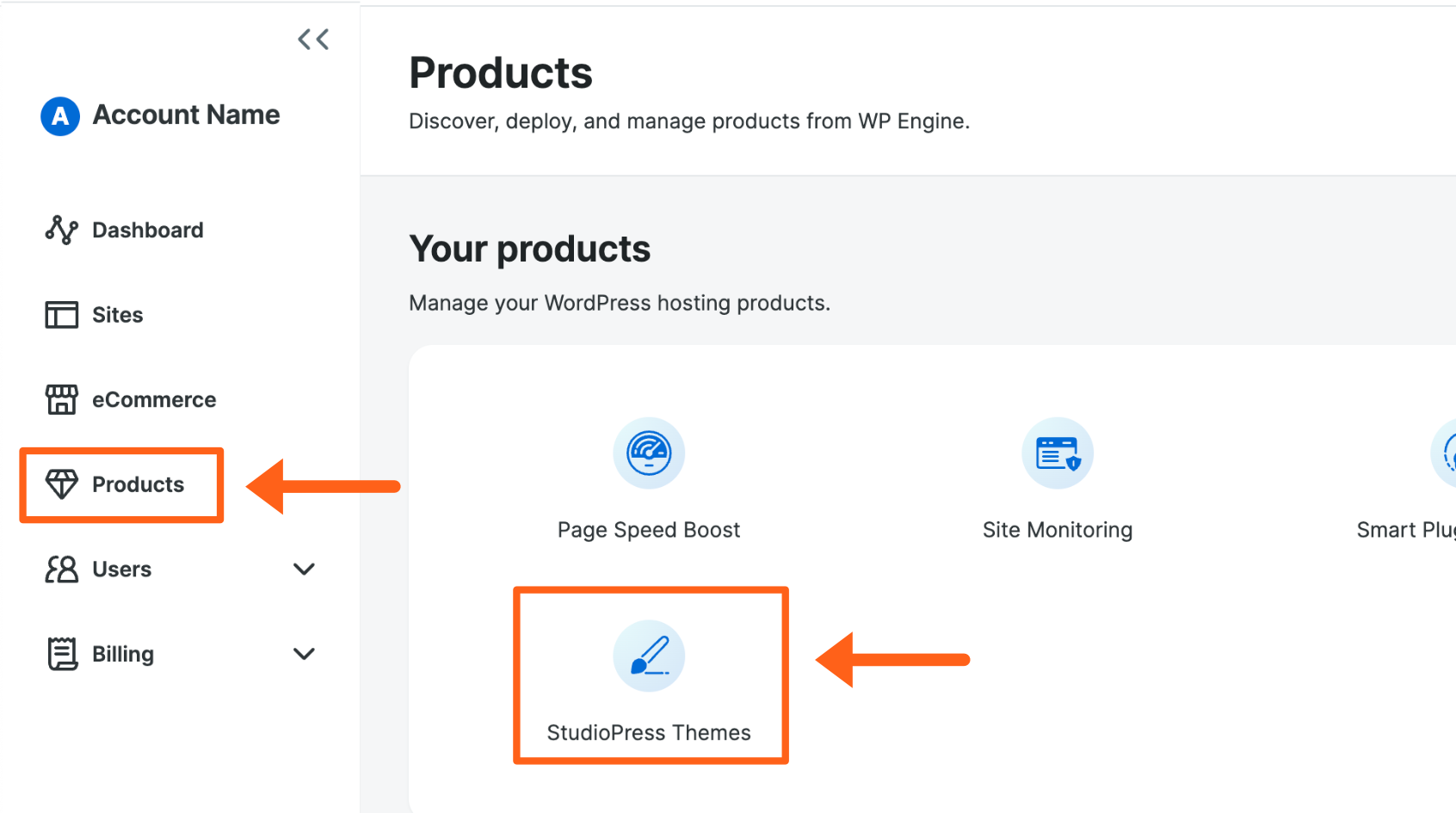Open Page Speed Boost via its speedometer icon

[648, 453]
